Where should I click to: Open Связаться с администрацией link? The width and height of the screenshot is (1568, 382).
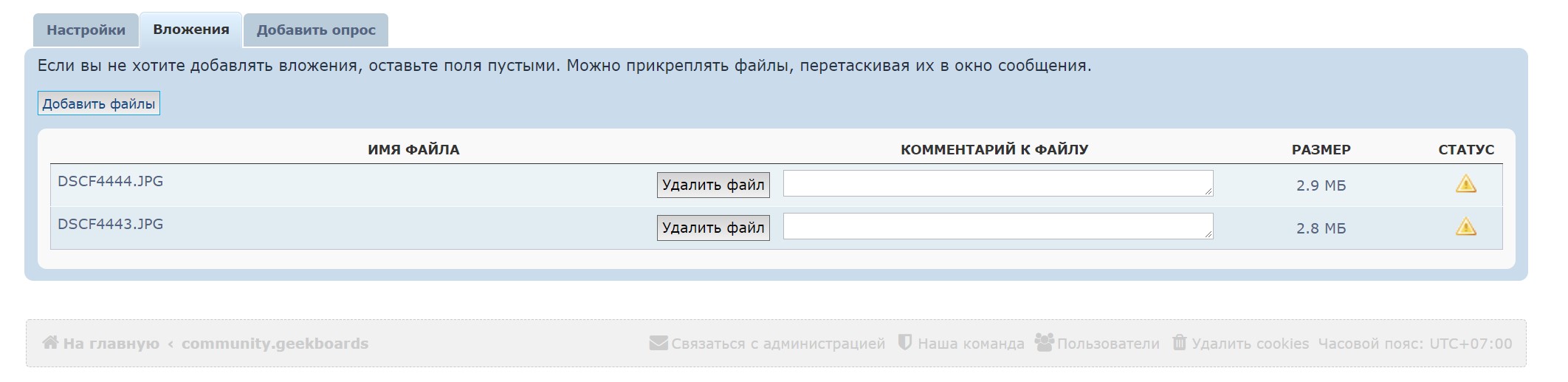tap(777, 344)
